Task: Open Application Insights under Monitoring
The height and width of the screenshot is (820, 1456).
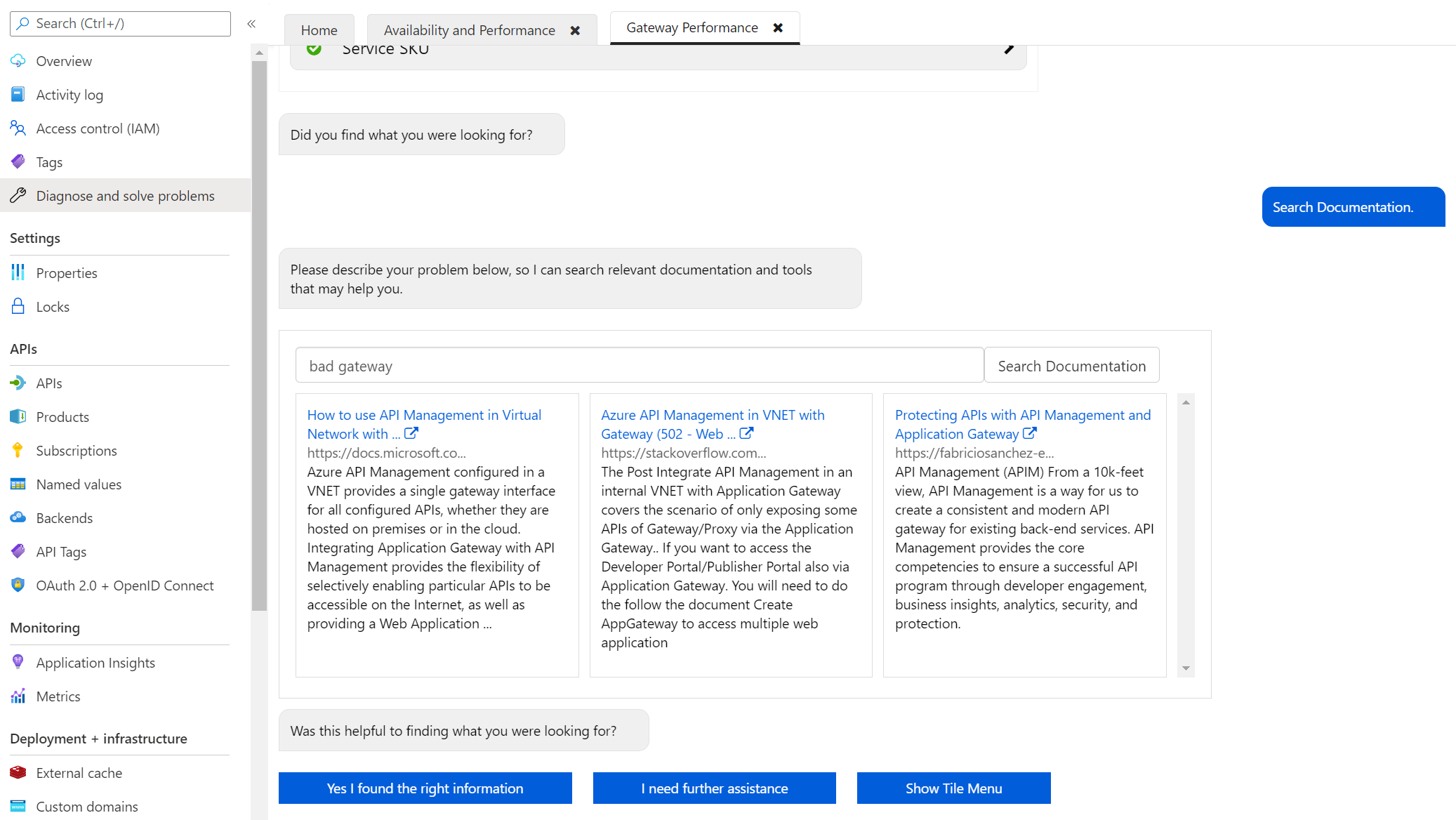Action: pos(95,662)
